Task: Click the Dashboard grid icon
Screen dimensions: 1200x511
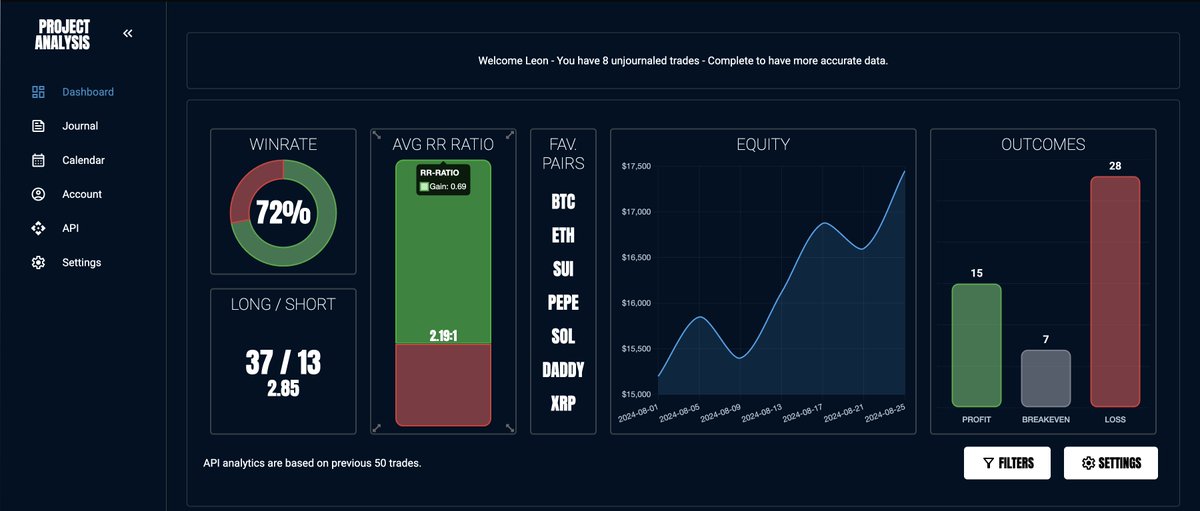Action: (39, 92)
